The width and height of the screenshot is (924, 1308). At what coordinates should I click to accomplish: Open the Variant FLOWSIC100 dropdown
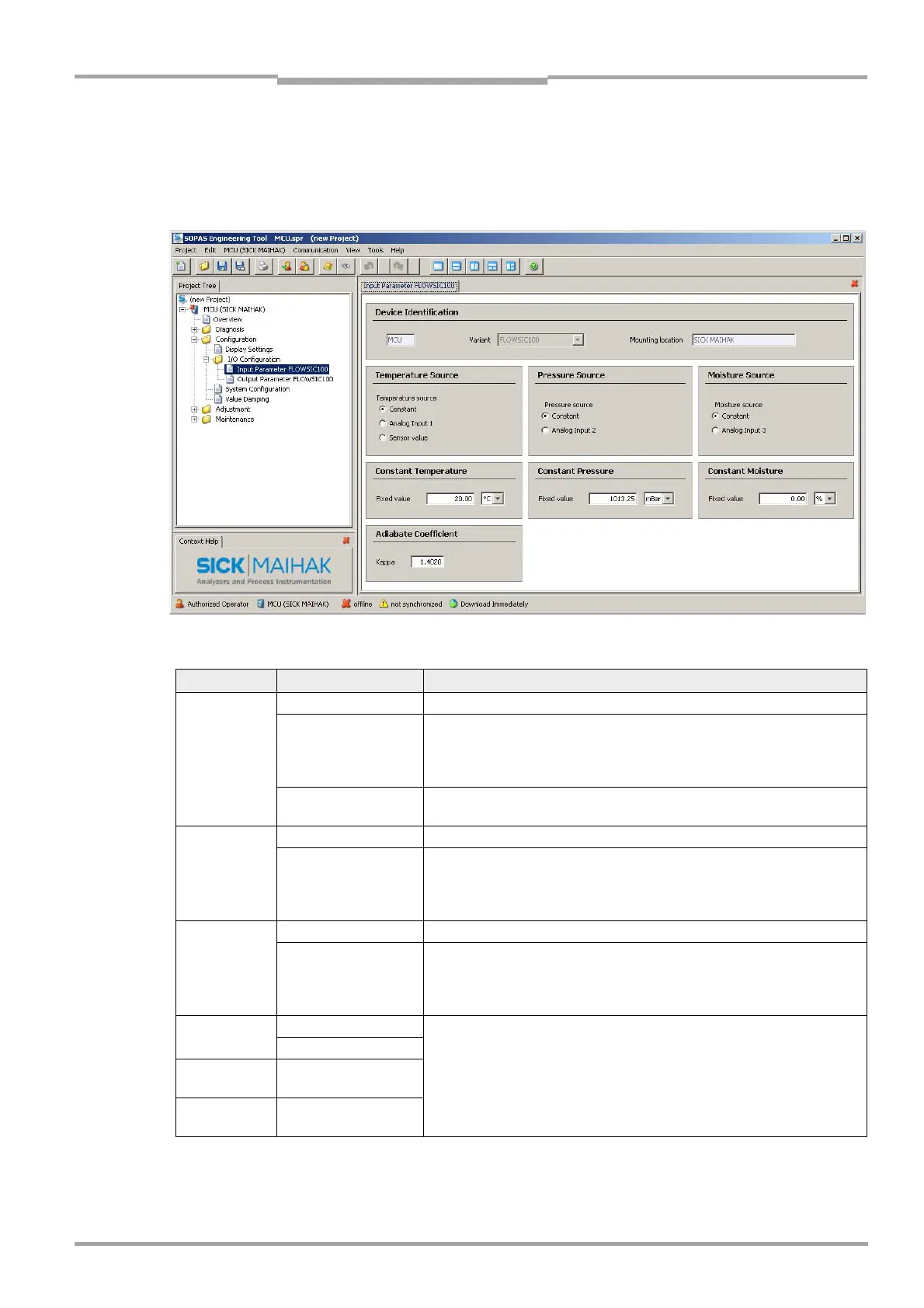(x=578, y=339)
